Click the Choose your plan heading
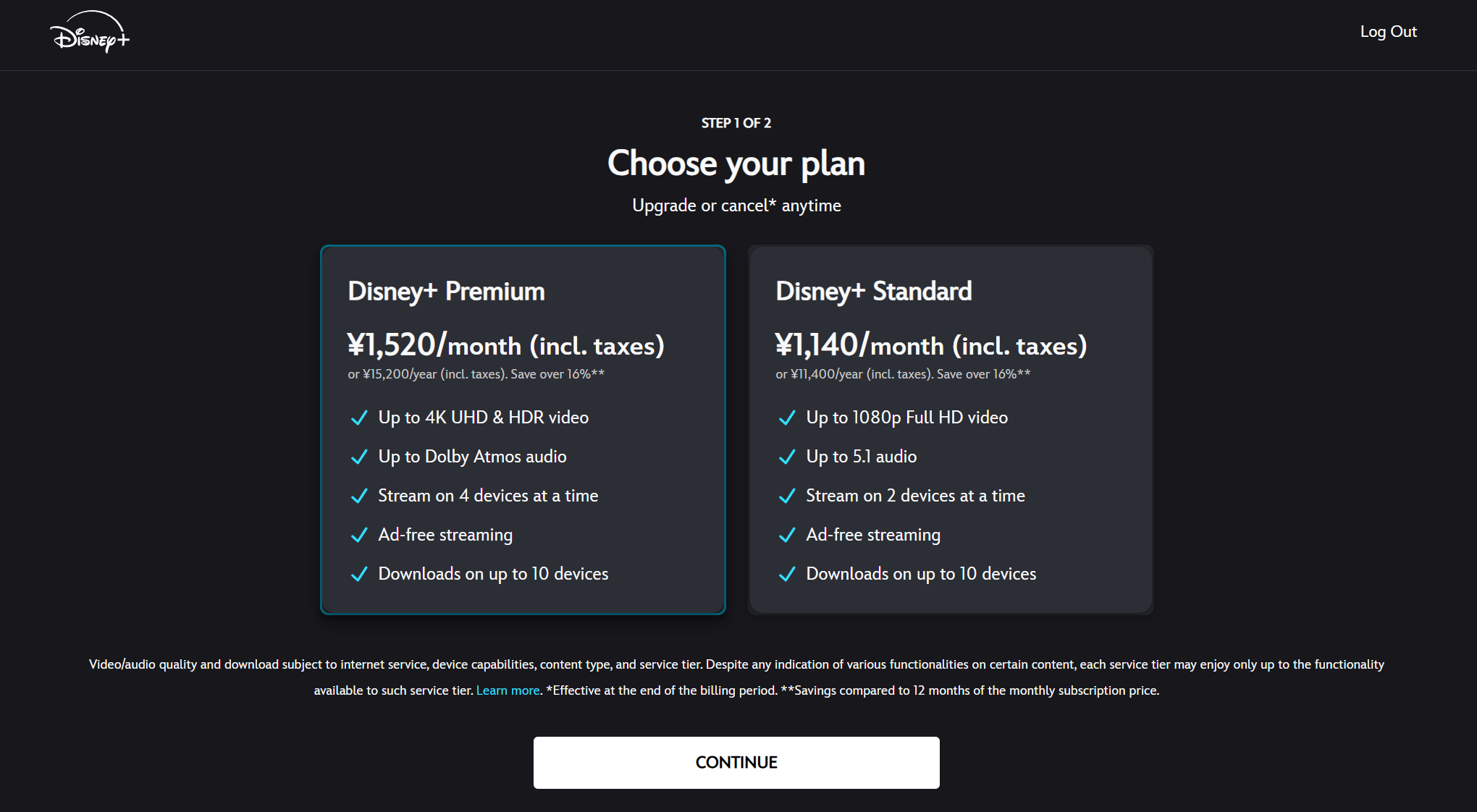The width and height of the screenshot is (1477, 812). pos(736,164)
